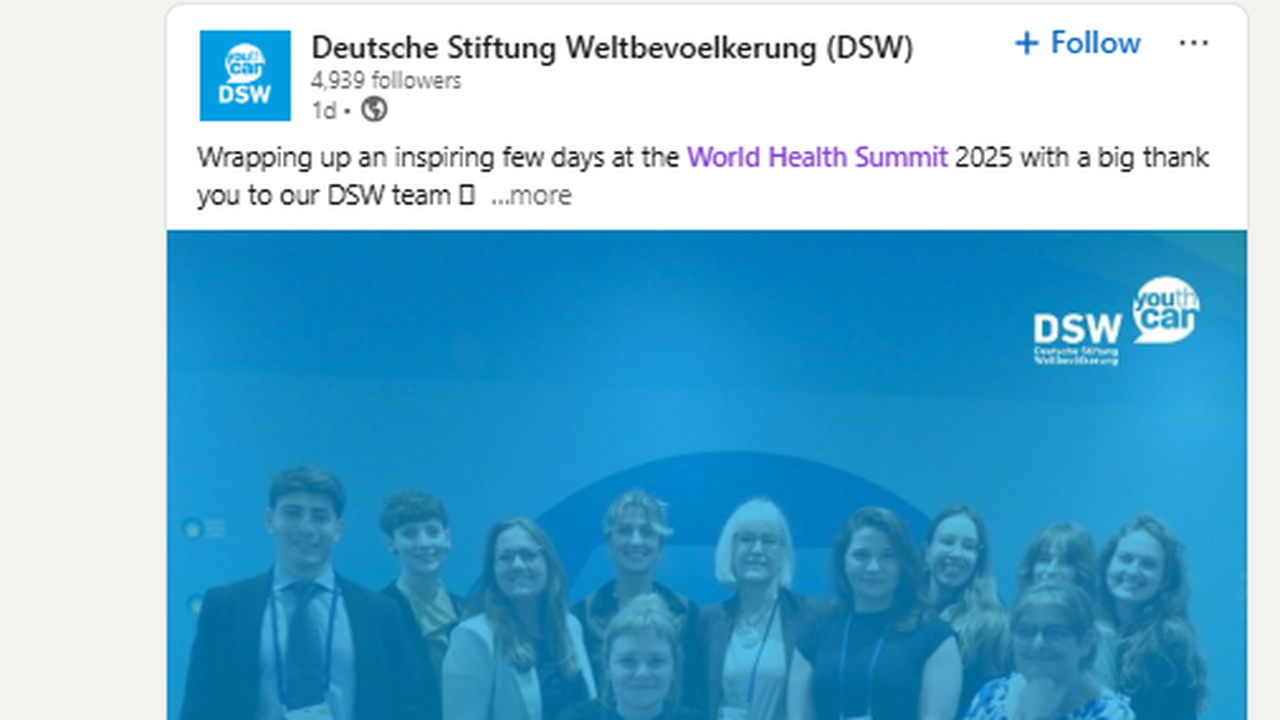This screenshot has height=720, width=1280.
Task: Click the white DSW logo watermark in photo
Action: point(1078,328)
